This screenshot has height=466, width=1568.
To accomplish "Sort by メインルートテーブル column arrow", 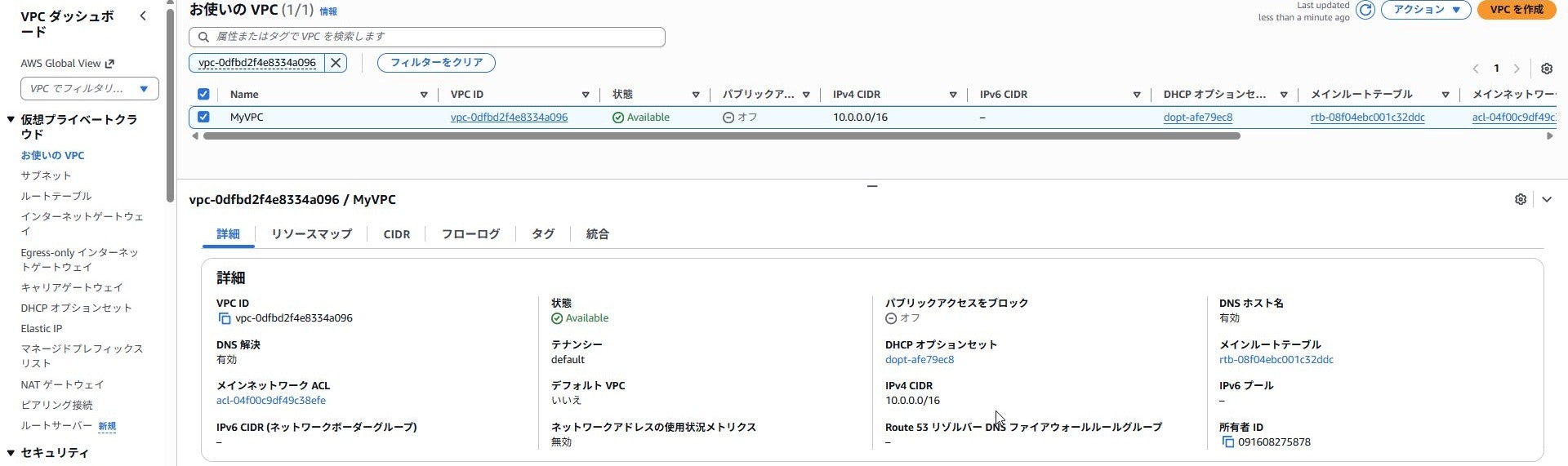I will click(1445, 95).
